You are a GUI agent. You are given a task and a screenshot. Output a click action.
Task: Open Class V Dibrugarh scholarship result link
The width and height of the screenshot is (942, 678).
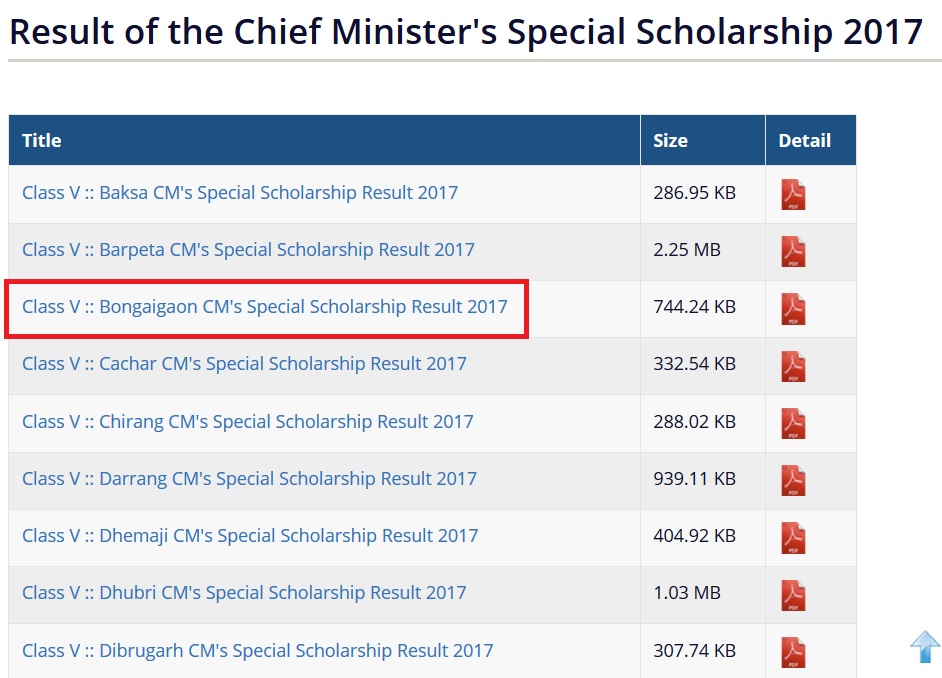coord(258,650)
